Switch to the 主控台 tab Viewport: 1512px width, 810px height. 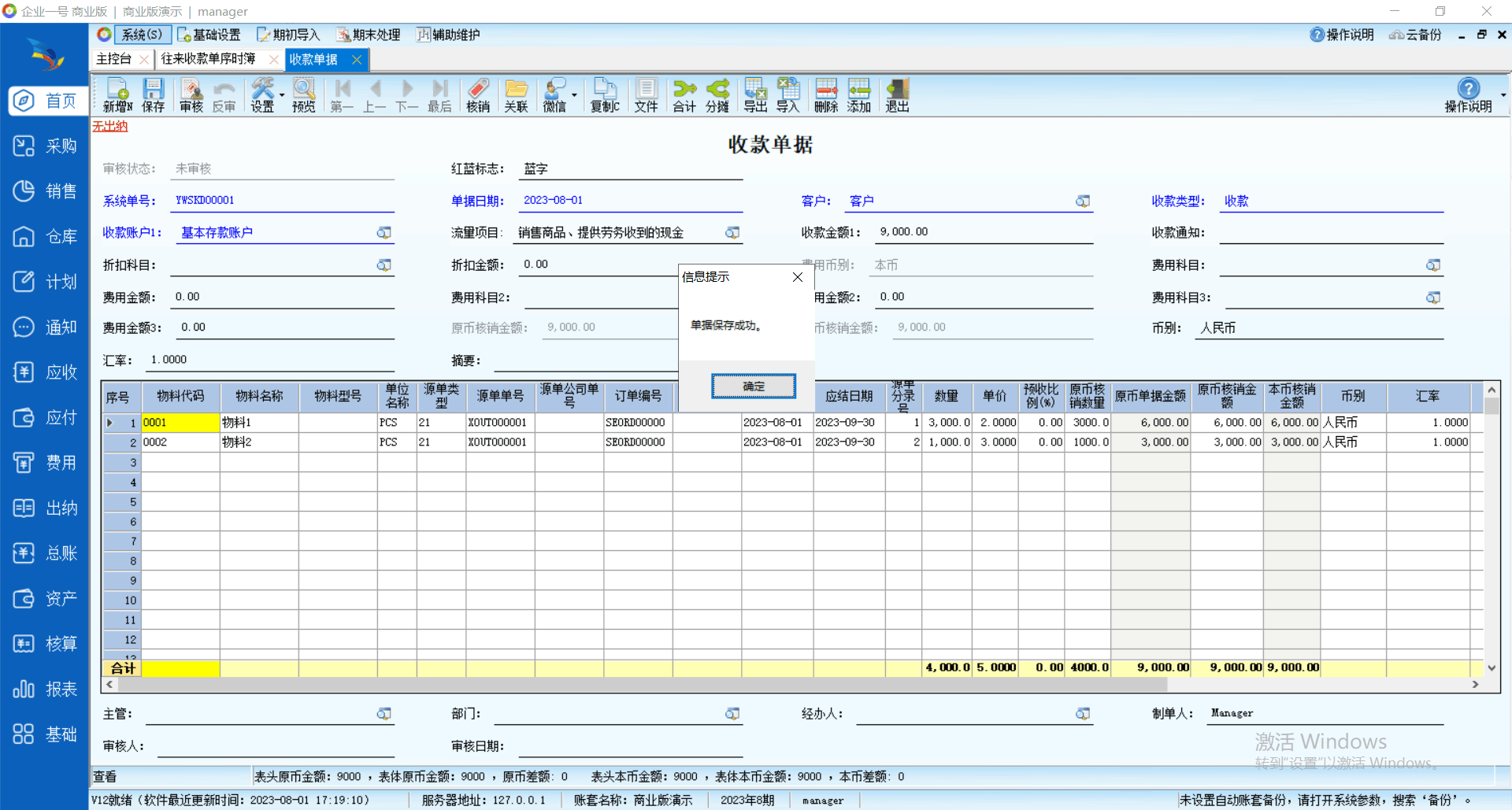[114, 59]
